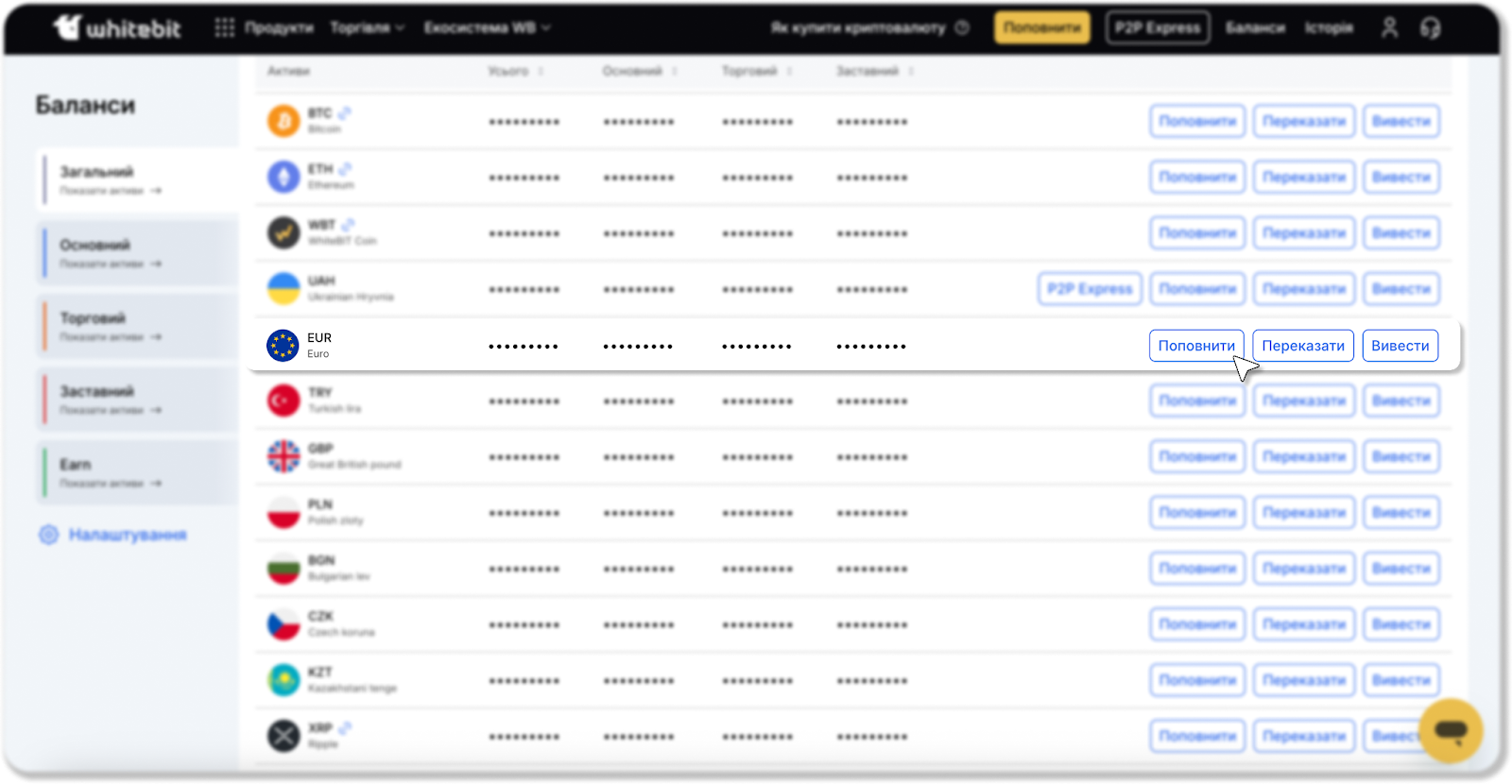
Task: Click the P2P Express button in header
Action: (x=1157, y=27)
